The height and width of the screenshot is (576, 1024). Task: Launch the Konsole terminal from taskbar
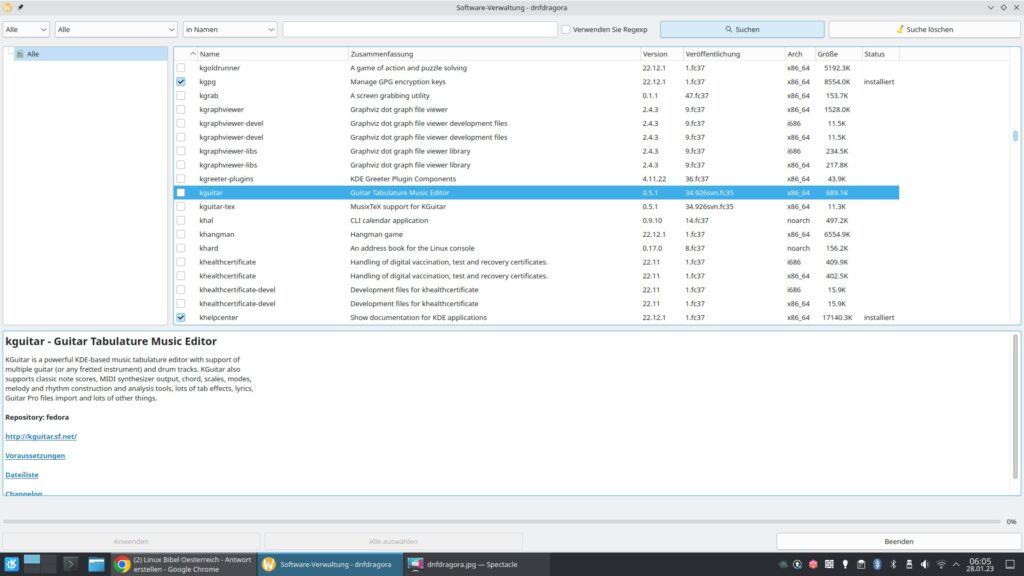click(70, 564)
